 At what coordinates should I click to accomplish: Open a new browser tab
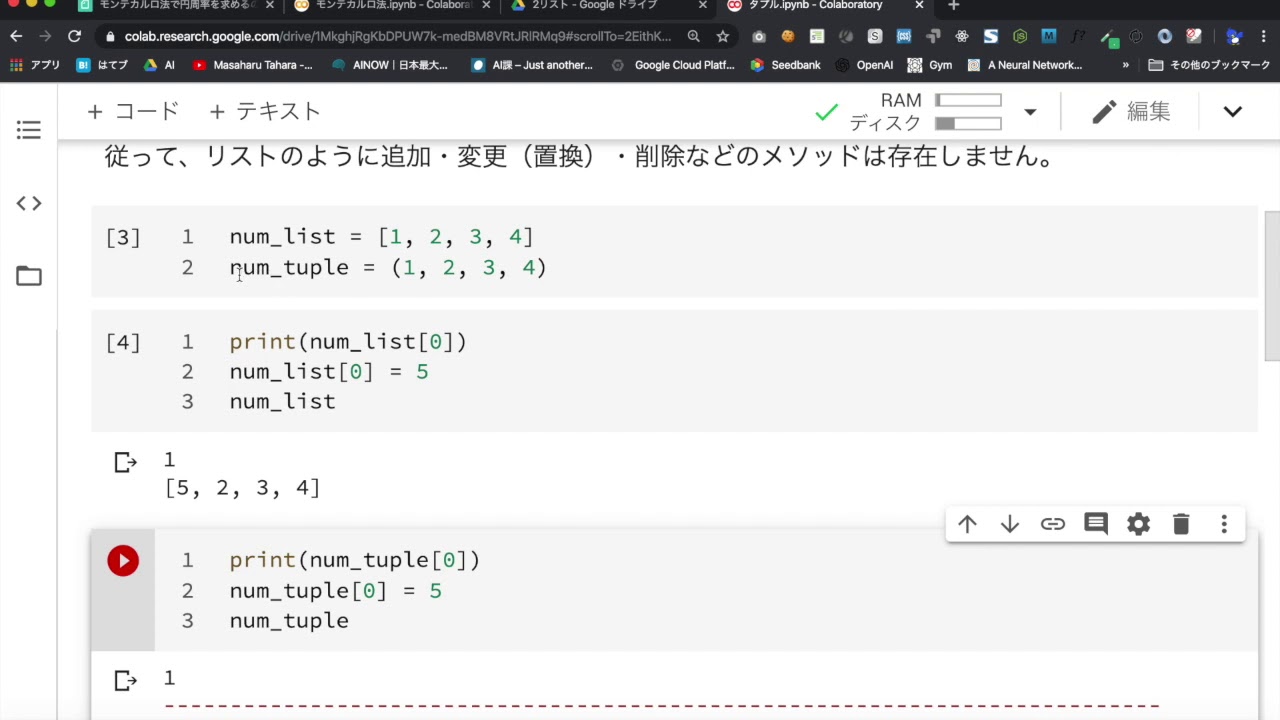(953, 6)
